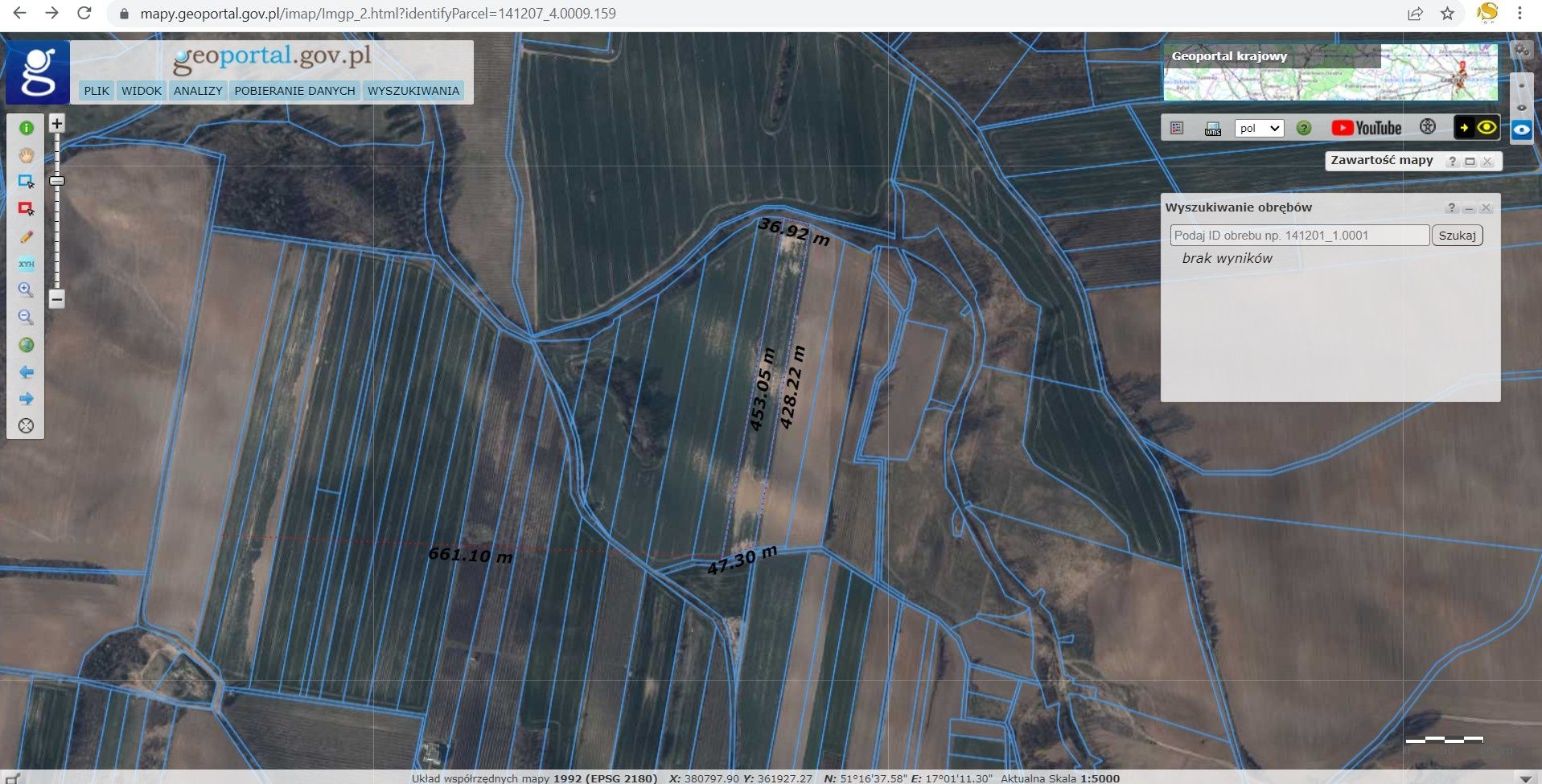Open the WMS services icon
The height and width of the screenshot is (784, 1542).
1212,128
